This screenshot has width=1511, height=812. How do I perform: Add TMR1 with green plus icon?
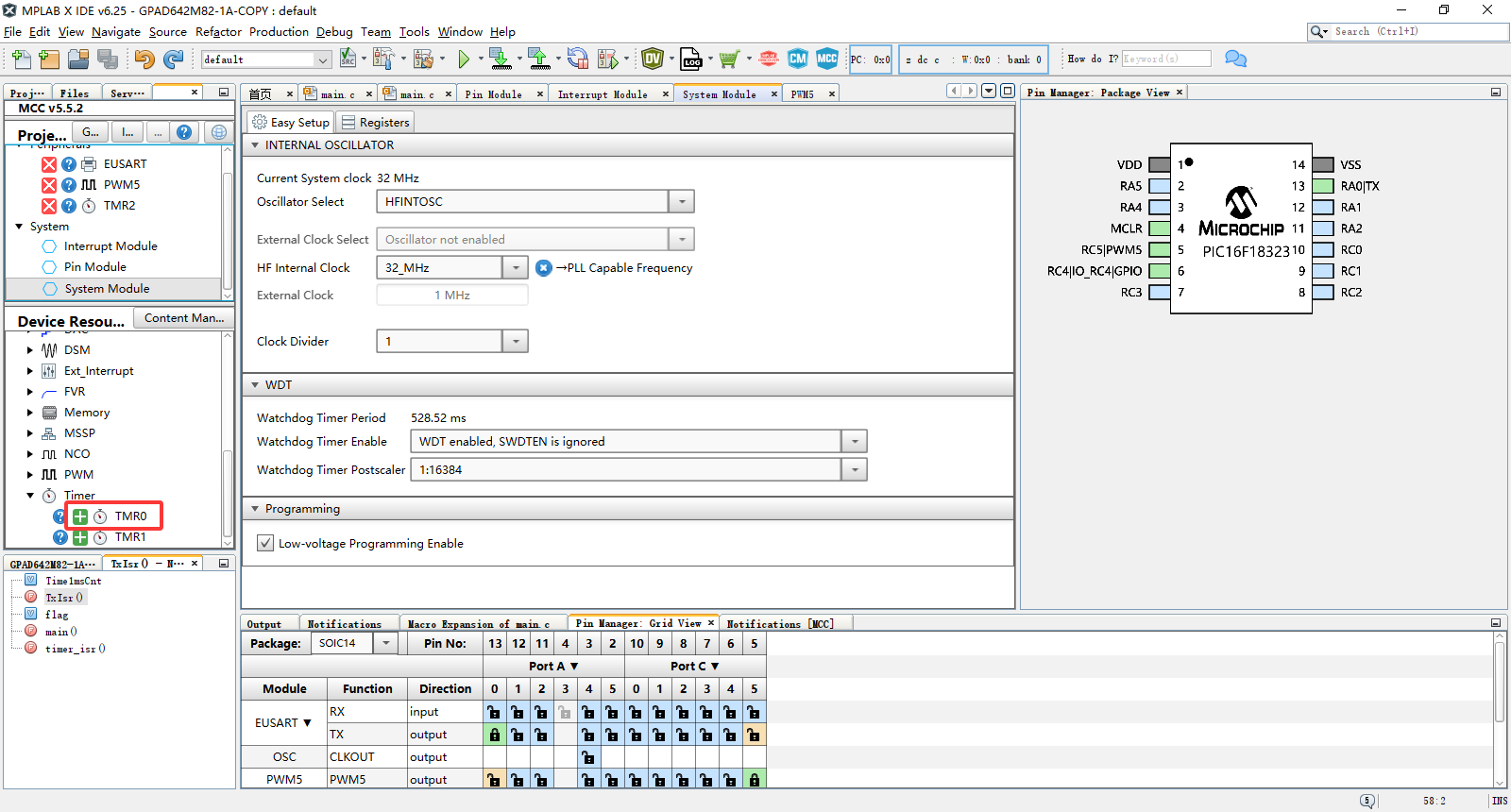click(x=80, y=537)
